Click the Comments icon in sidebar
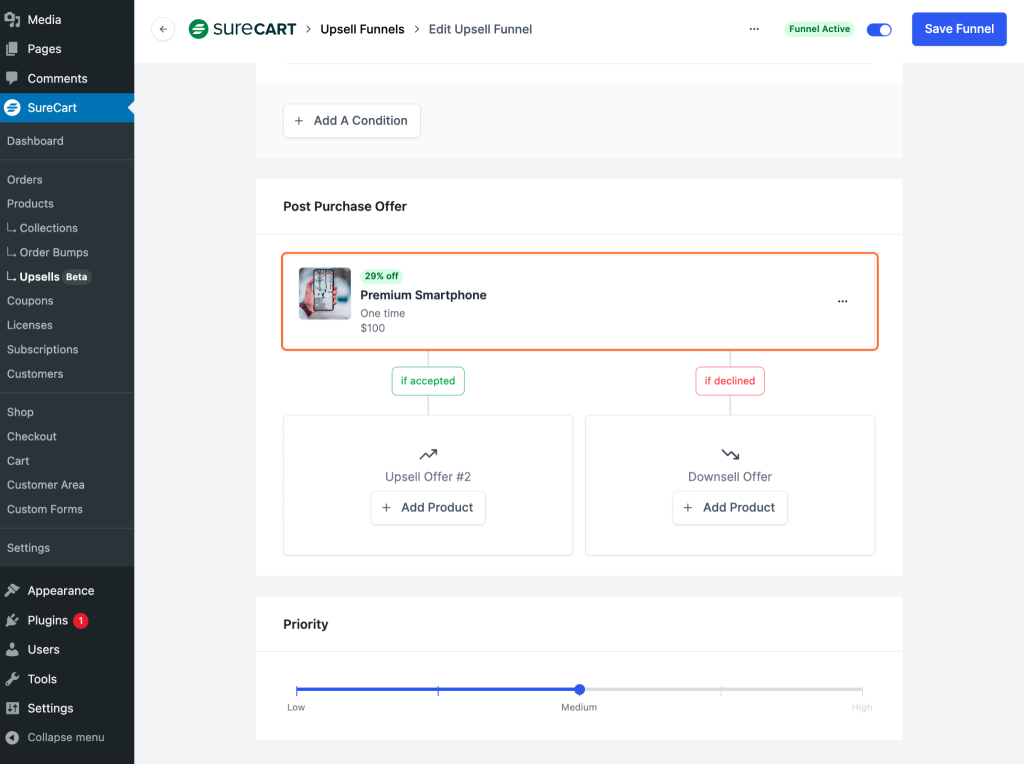 tap(12, 78)
